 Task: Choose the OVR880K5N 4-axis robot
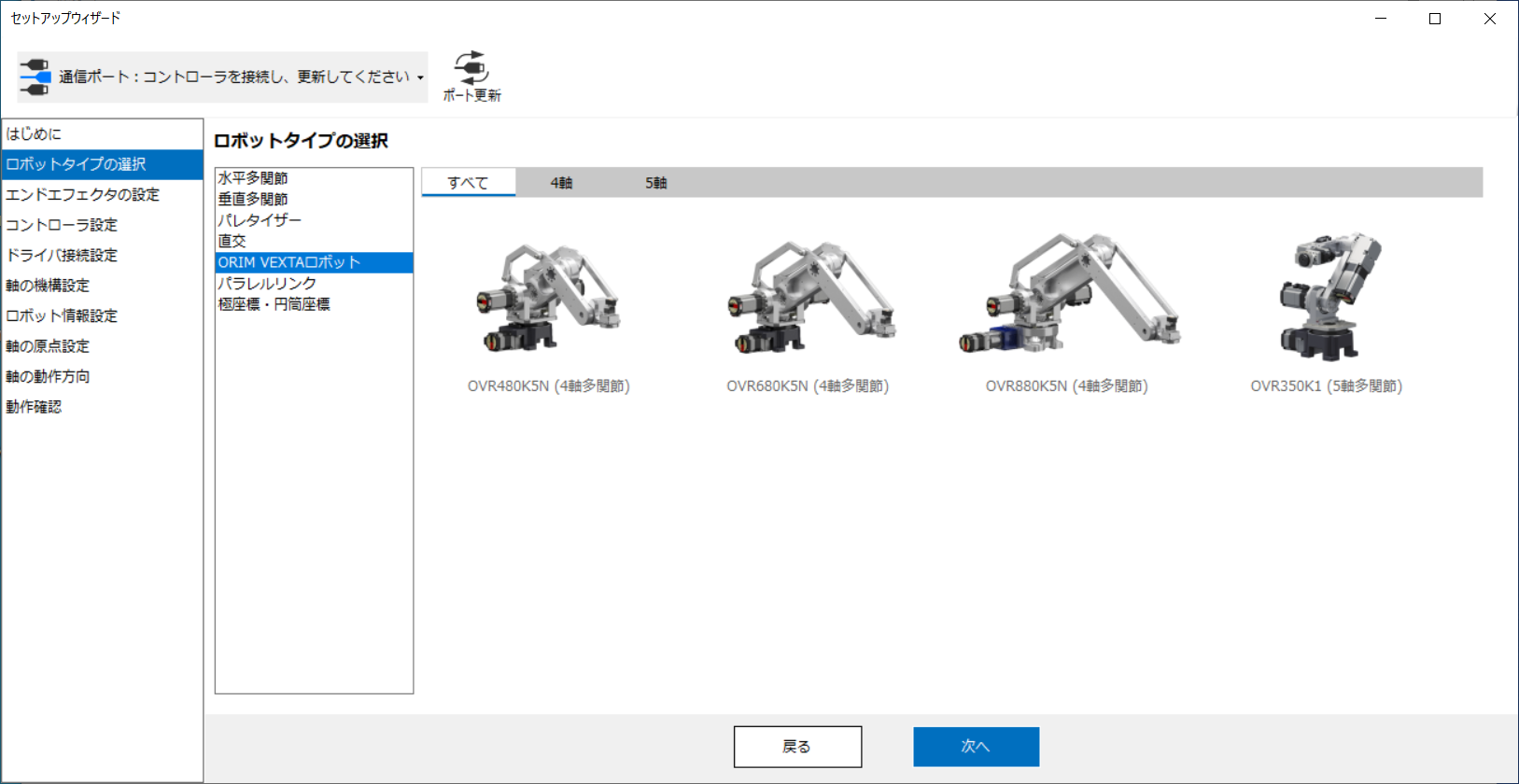(x=1067, y=298)
